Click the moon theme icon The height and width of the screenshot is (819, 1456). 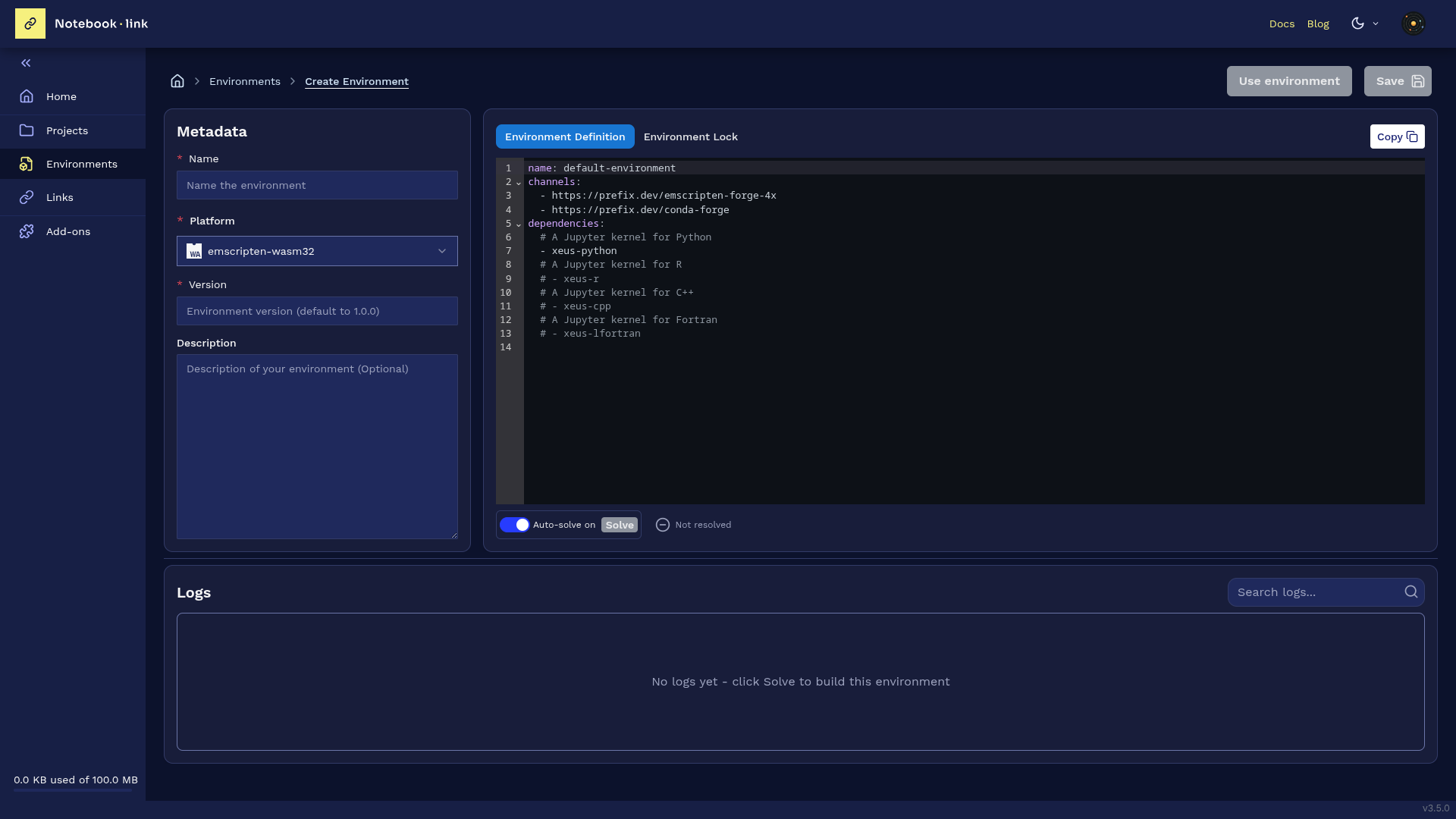click(x=1357, y=24)
